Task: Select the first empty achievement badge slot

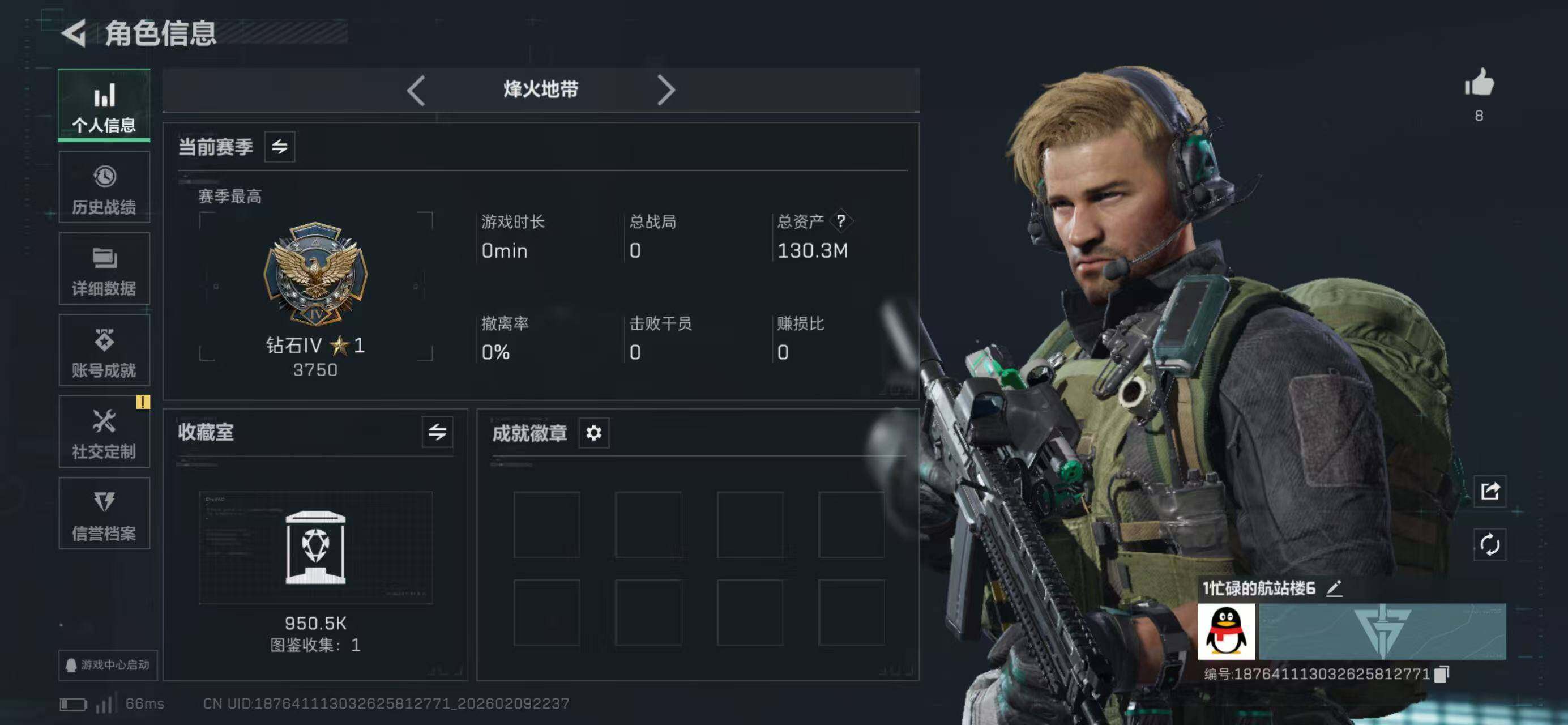Action: pyautogui.click(x=546, y=524)
